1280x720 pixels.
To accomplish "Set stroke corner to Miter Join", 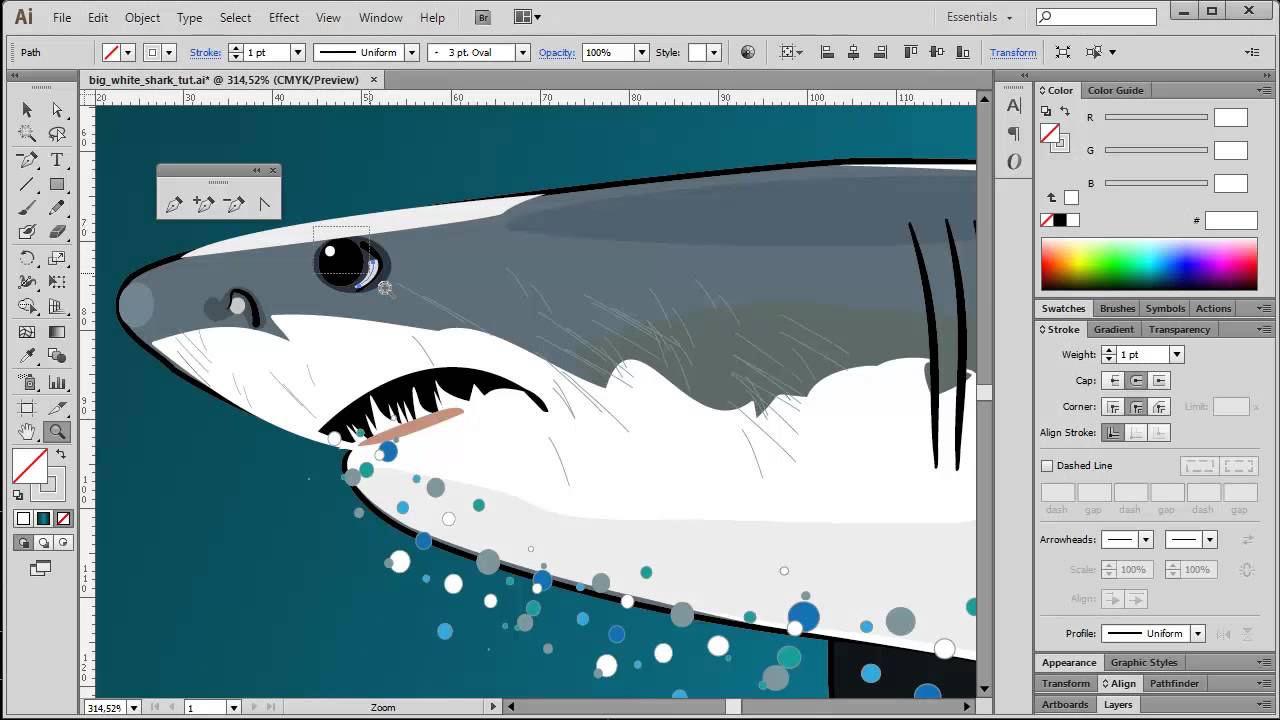I will pos(1112,406).
